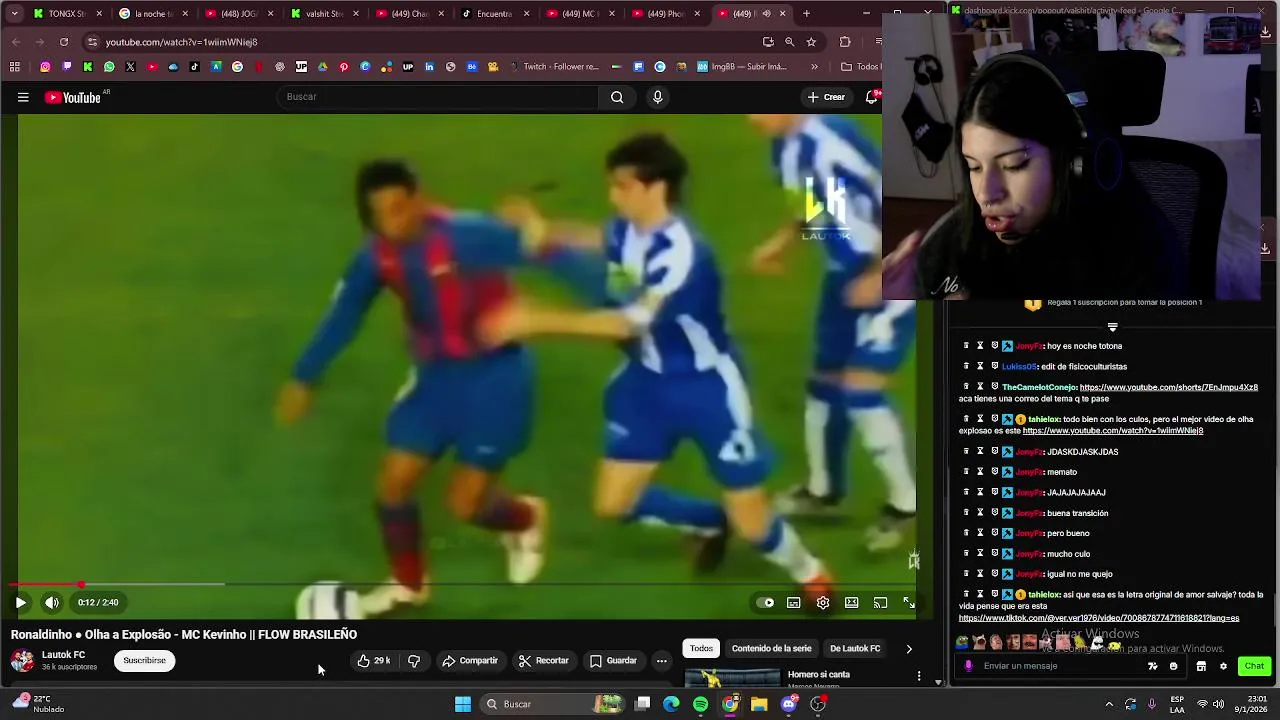Viewport: 1280px width, 720px height.
Task: Subscribe with Suscribirse button
Action: pyautogui.click(x=144, y=660)
